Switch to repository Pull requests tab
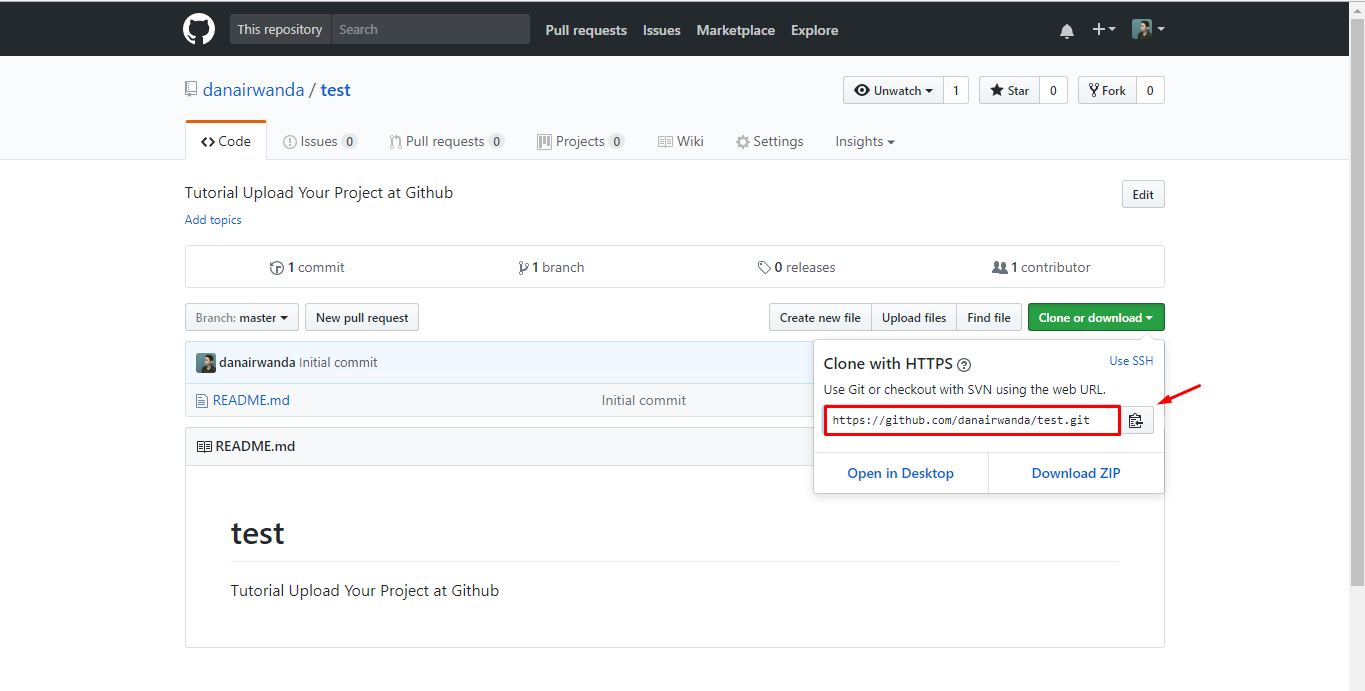1365x691 pixels. (x=447, y=141)
